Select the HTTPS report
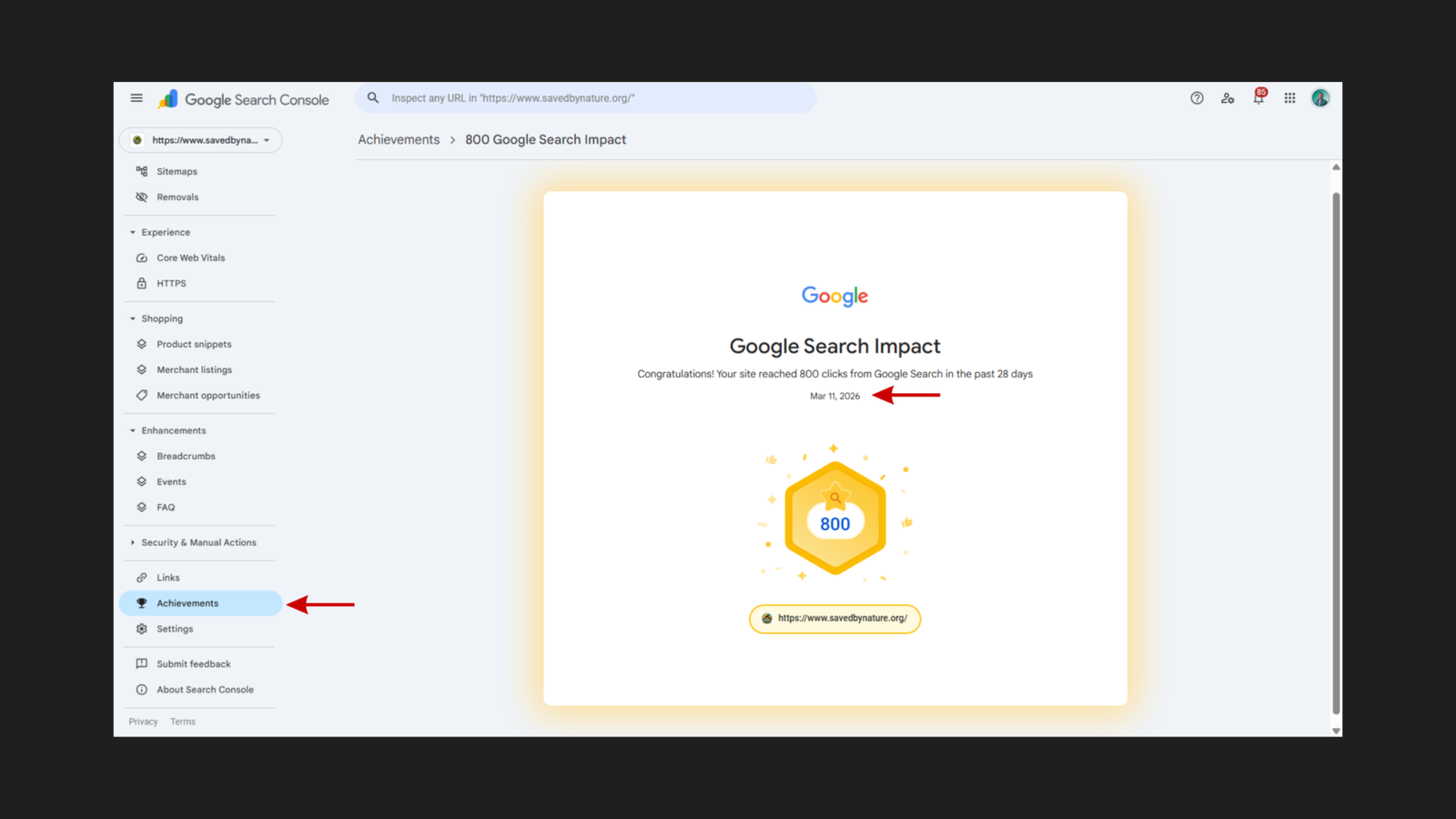Image resolution: width=1456 pixels, height=819 pixels. 171,283
